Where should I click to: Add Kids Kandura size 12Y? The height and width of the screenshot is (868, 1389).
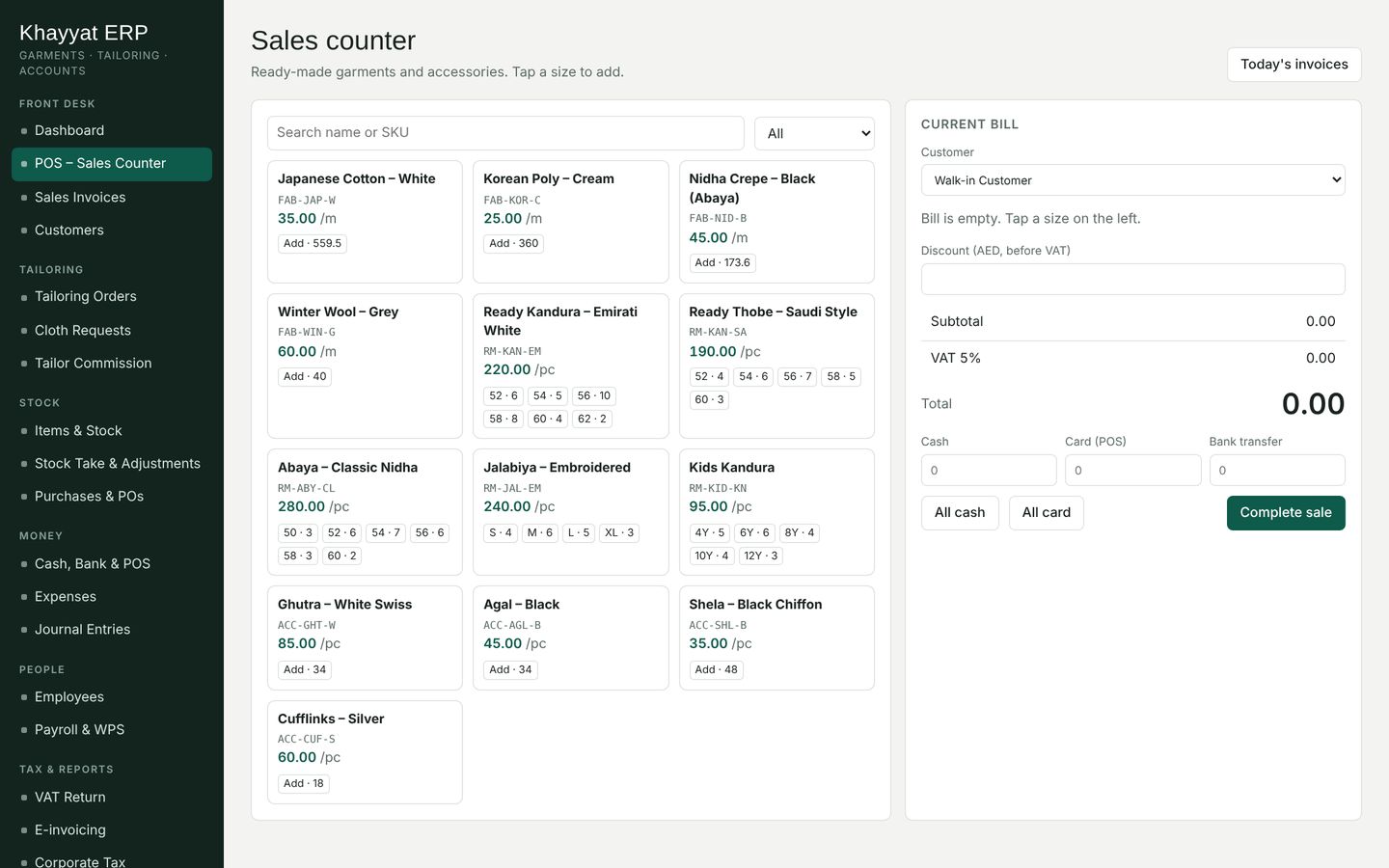pyautogui.click(x=761, y=556)
